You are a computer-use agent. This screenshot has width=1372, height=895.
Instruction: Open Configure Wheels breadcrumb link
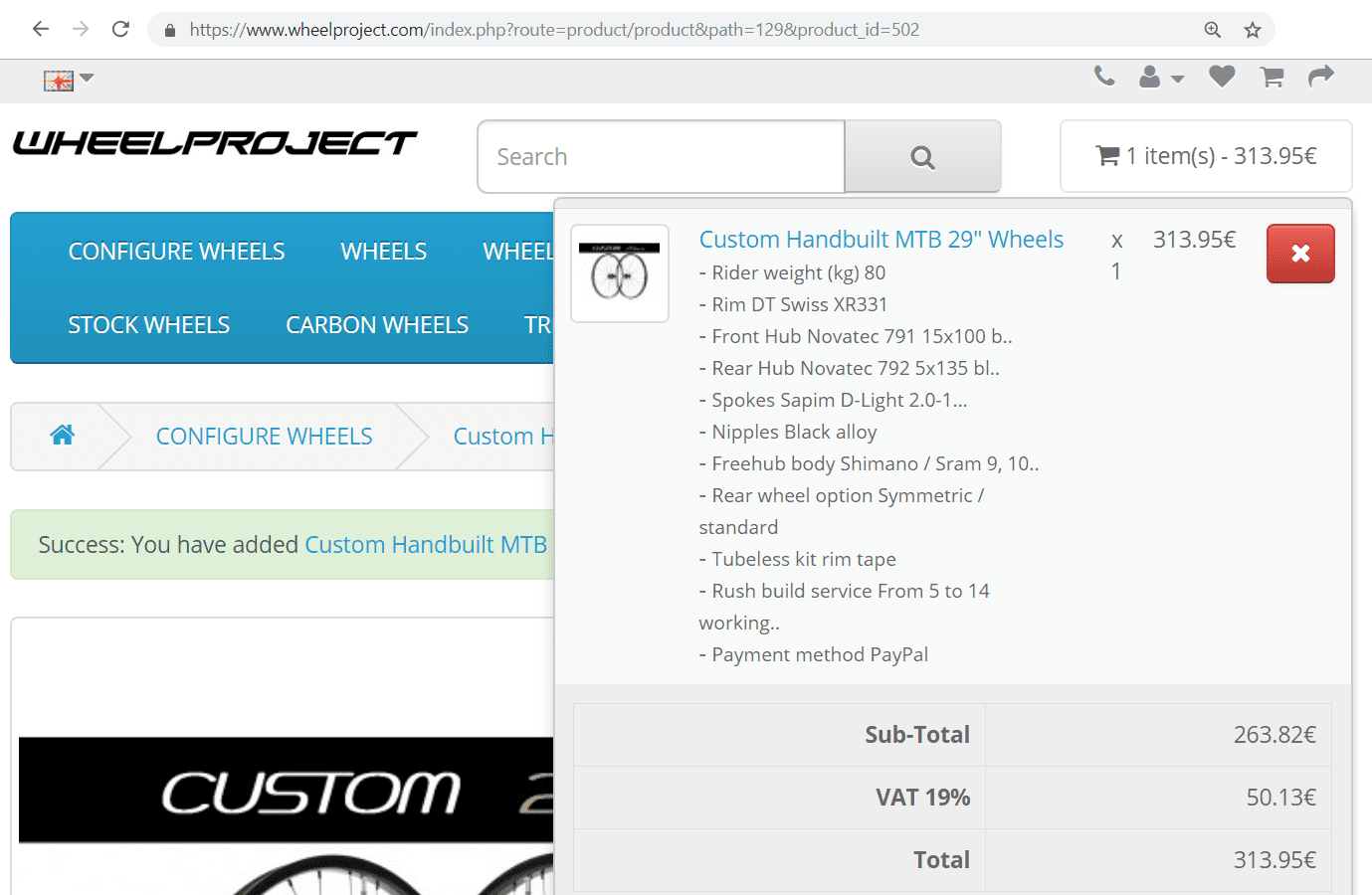[264, 437]
